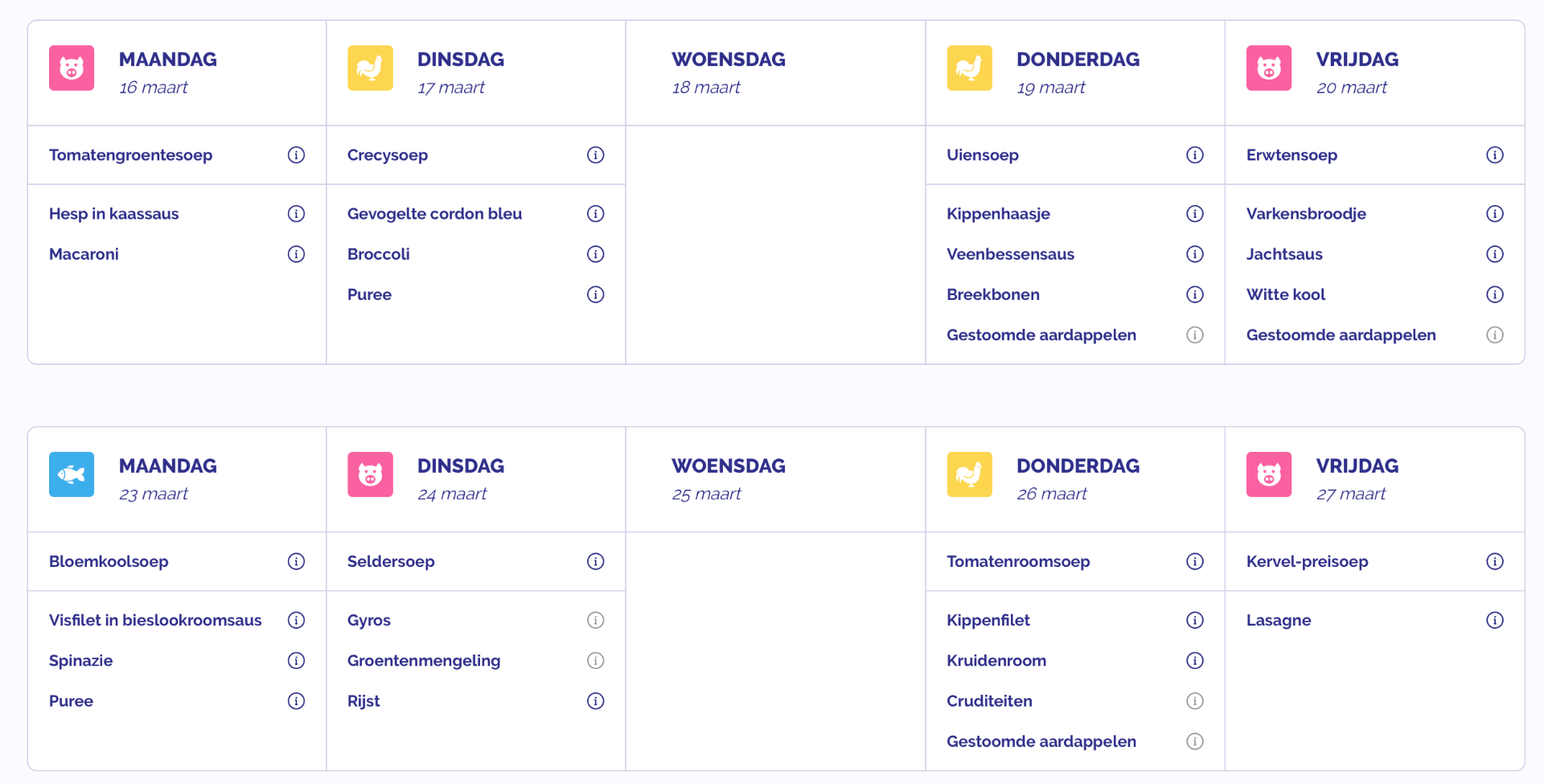Show info for Witte kool
Image resolution: width=1544 pixels, height=784 pixels.
(1494, 294)
